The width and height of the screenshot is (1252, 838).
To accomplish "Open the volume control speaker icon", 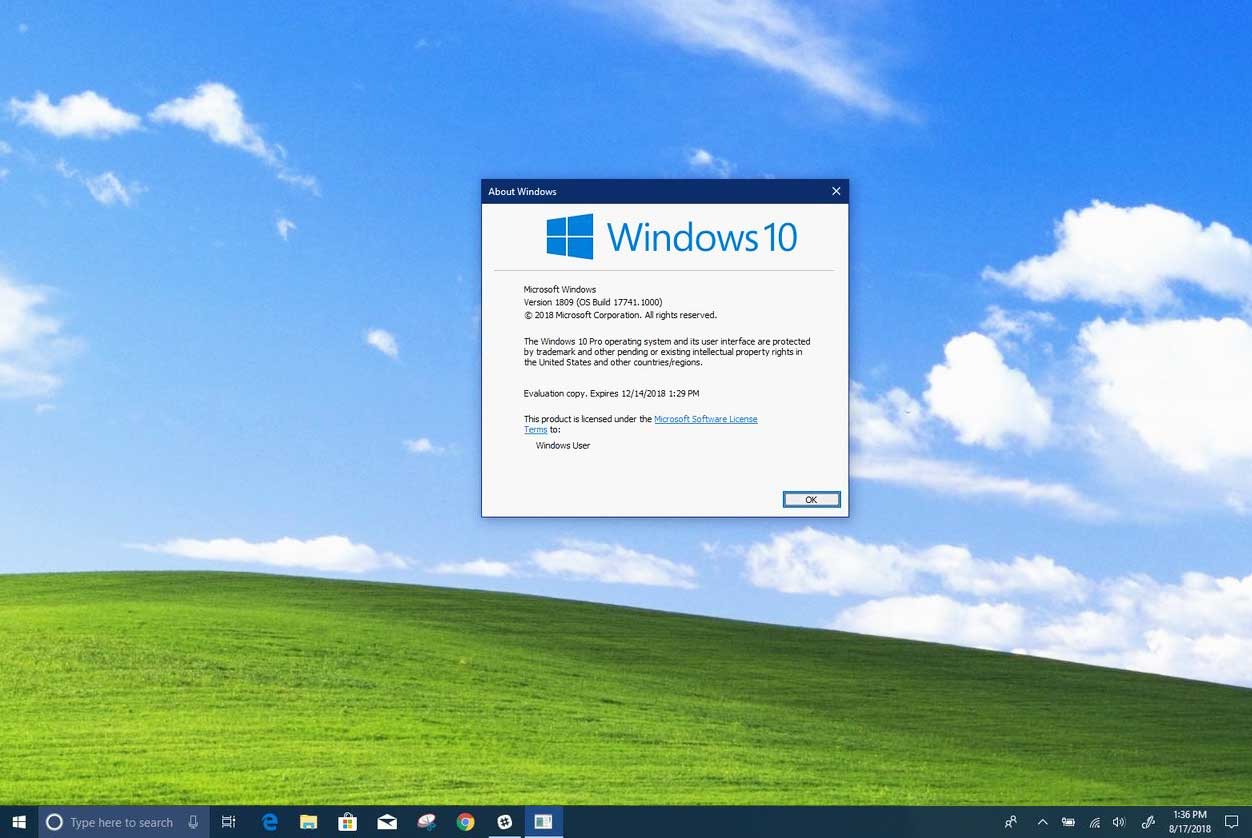I will pyautogui.click(x=1119, y=822).
